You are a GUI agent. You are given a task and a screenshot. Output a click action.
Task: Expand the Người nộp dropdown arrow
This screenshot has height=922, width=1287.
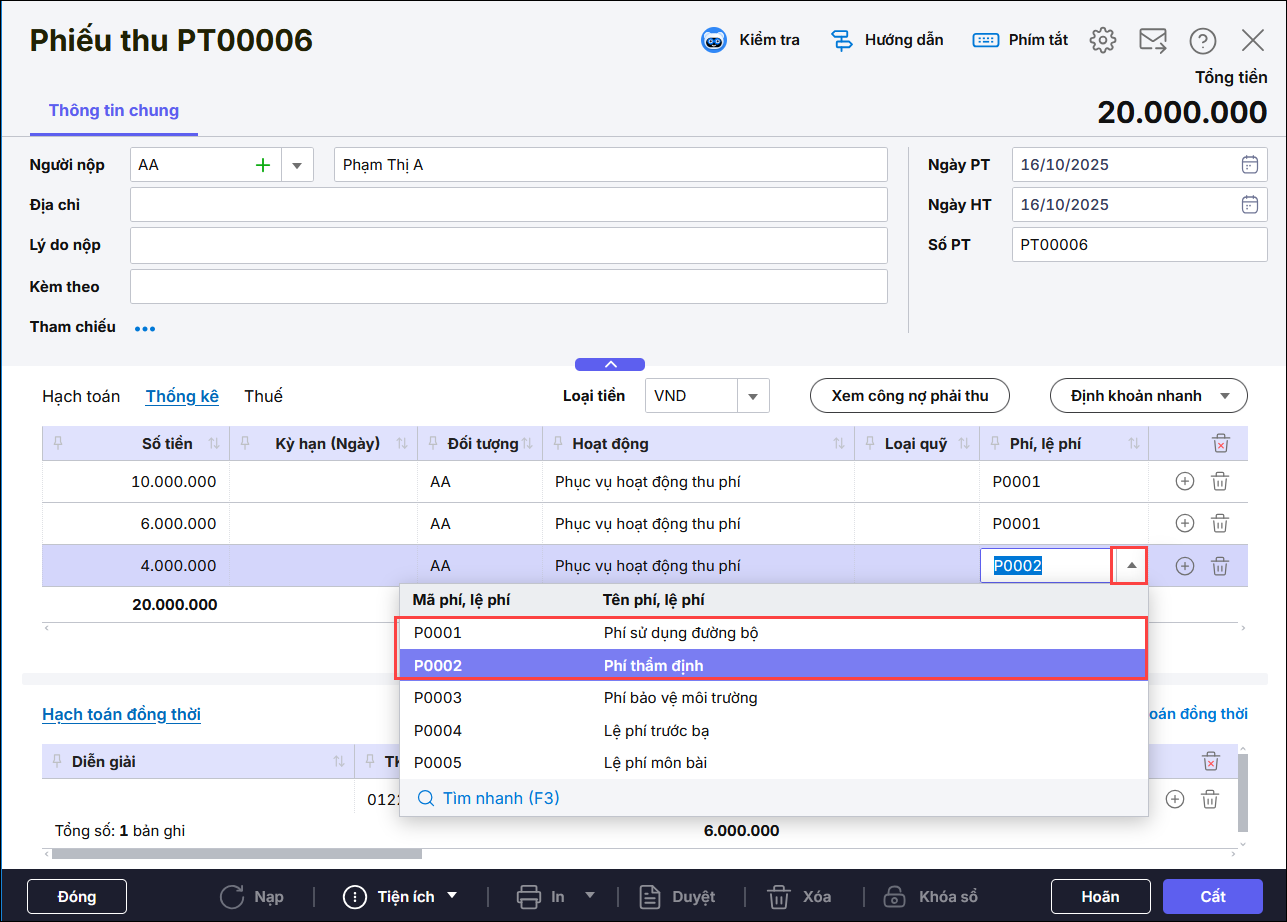click(x=297, y=165)
